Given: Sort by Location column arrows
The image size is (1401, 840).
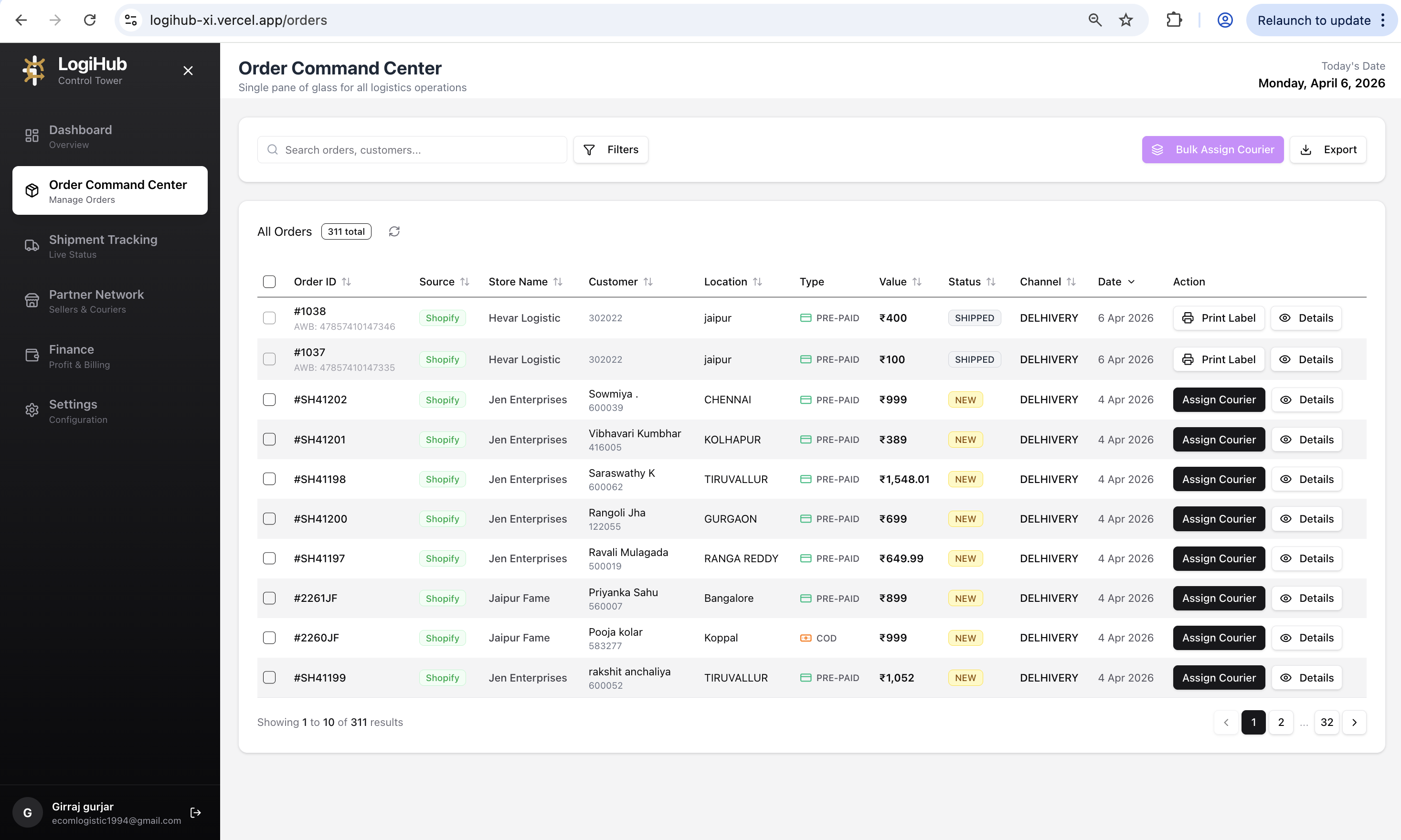Looking at the screenshot, I should coord(758,281).
